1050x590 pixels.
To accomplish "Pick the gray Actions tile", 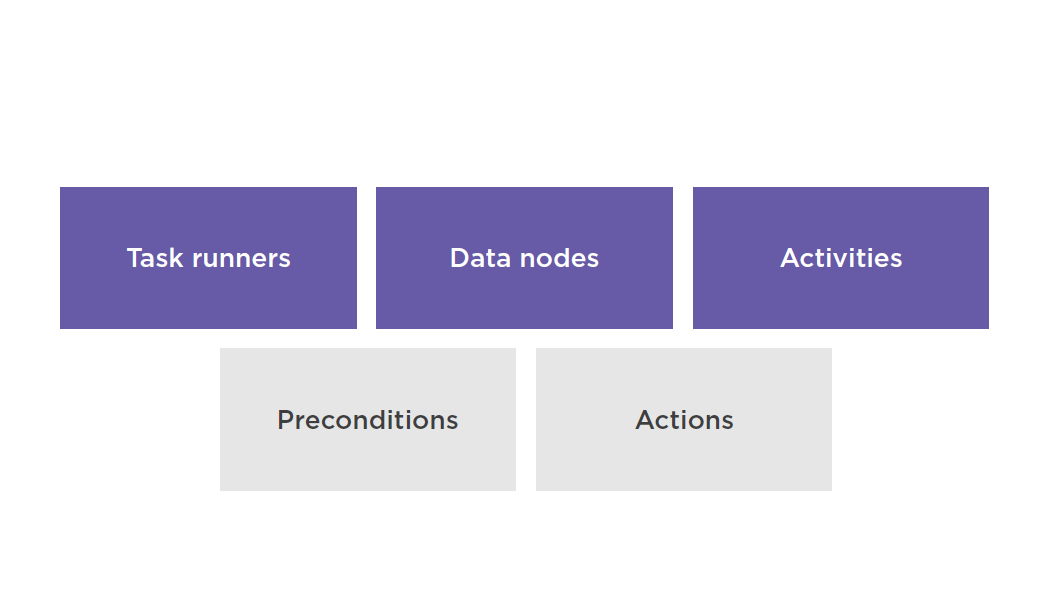I will click(684, 419).
